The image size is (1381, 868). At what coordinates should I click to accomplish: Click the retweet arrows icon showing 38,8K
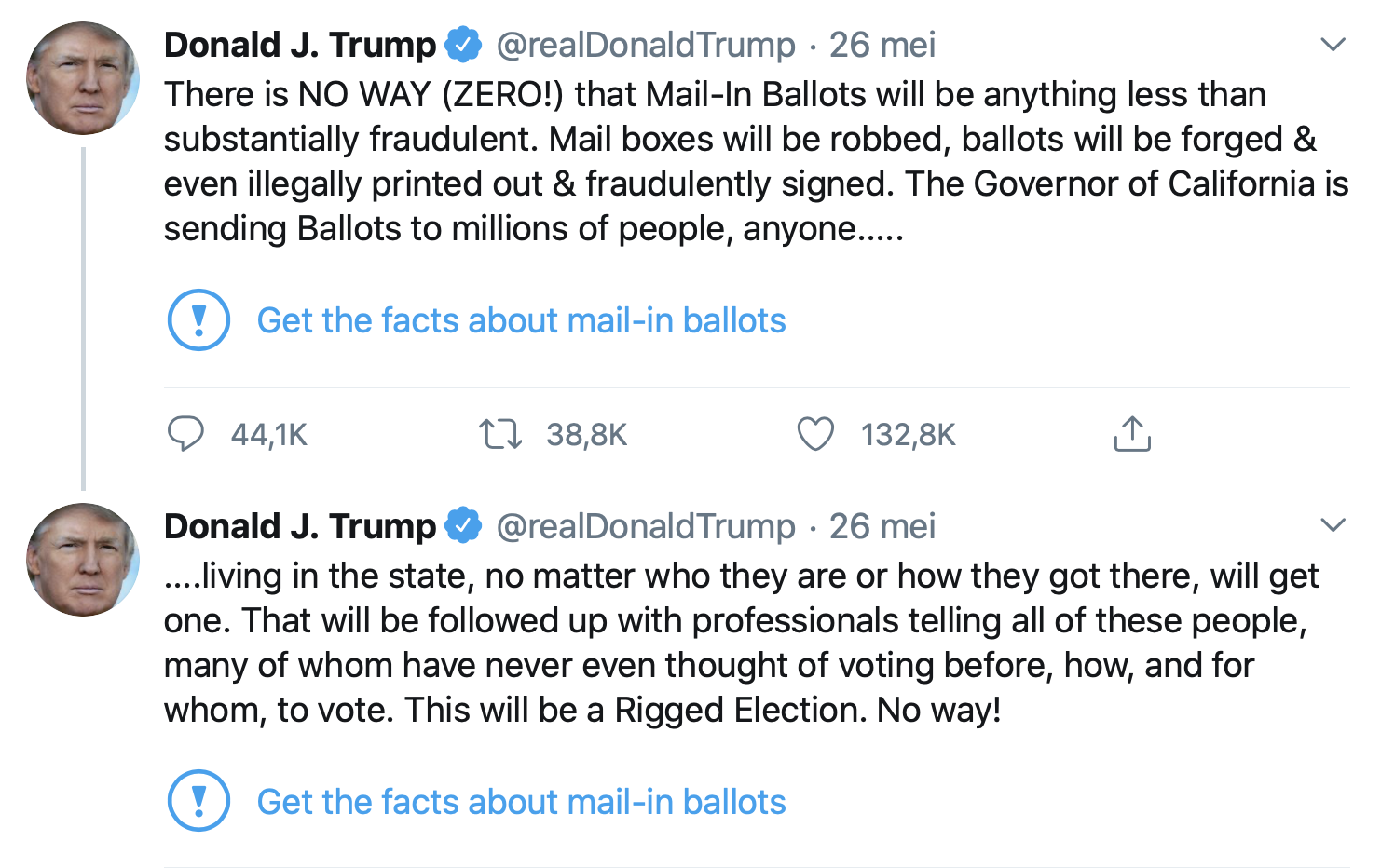pyautogui.click(x=500, y=434)
